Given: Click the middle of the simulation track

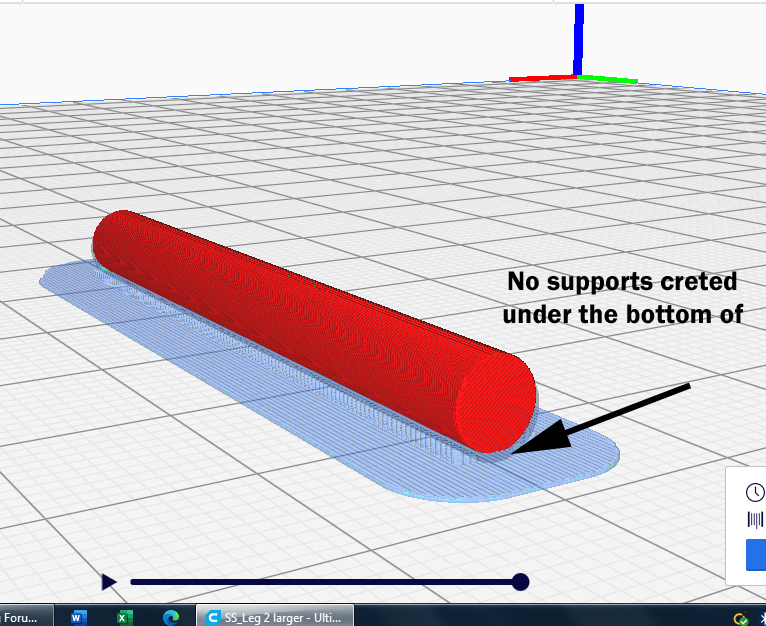Looking at the screenshot, I should pyautogui.click(x=320, y=582).
